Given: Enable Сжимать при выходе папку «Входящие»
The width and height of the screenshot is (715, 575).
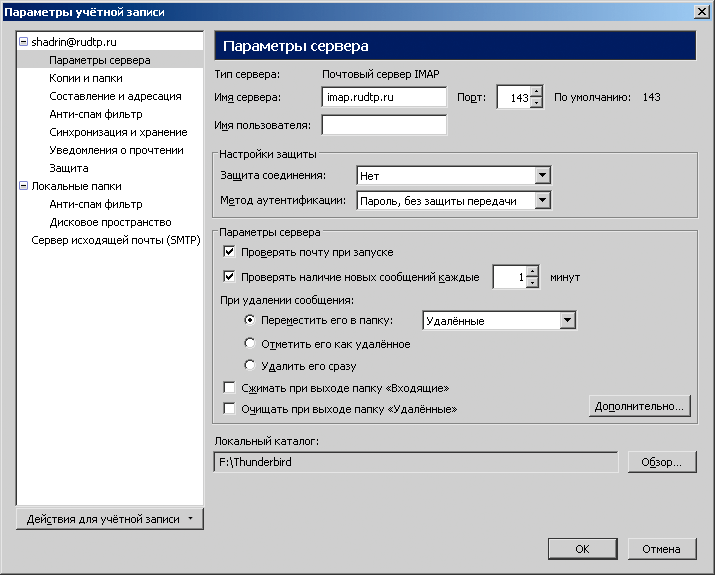Looking at the screenshot, I should (x=229, y=388).
